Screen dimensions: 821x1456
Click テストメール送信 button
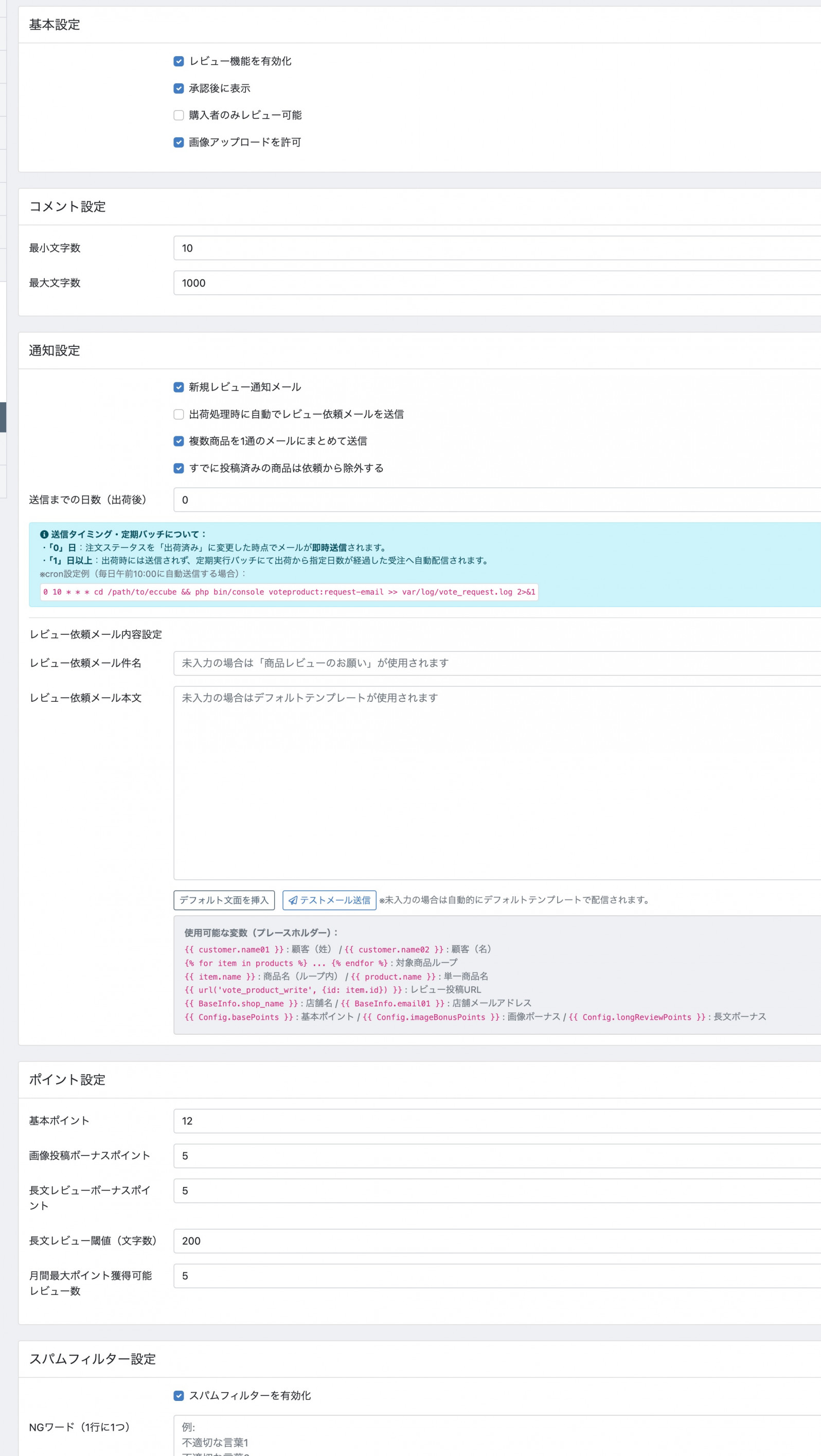[329, 900]
